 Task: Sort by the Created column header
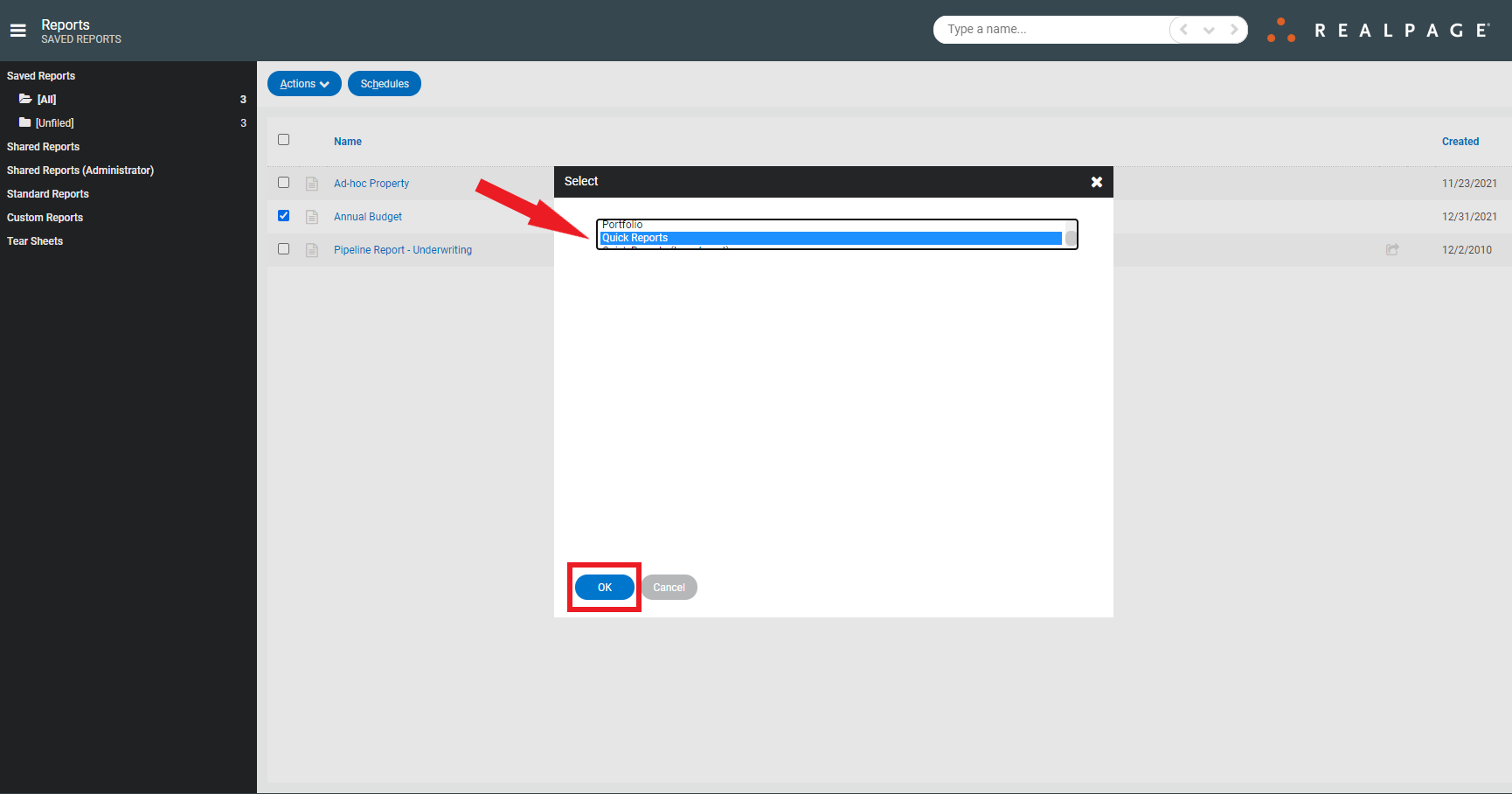point(1460,142)
